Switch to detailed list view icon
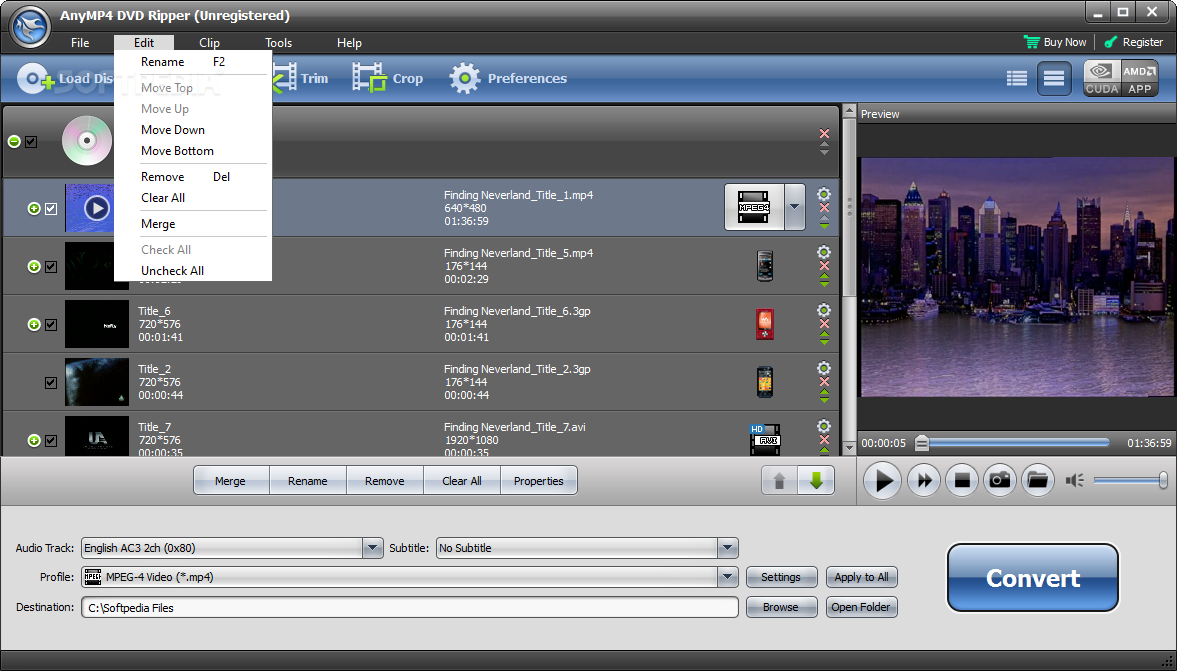 pos(1016,78)
